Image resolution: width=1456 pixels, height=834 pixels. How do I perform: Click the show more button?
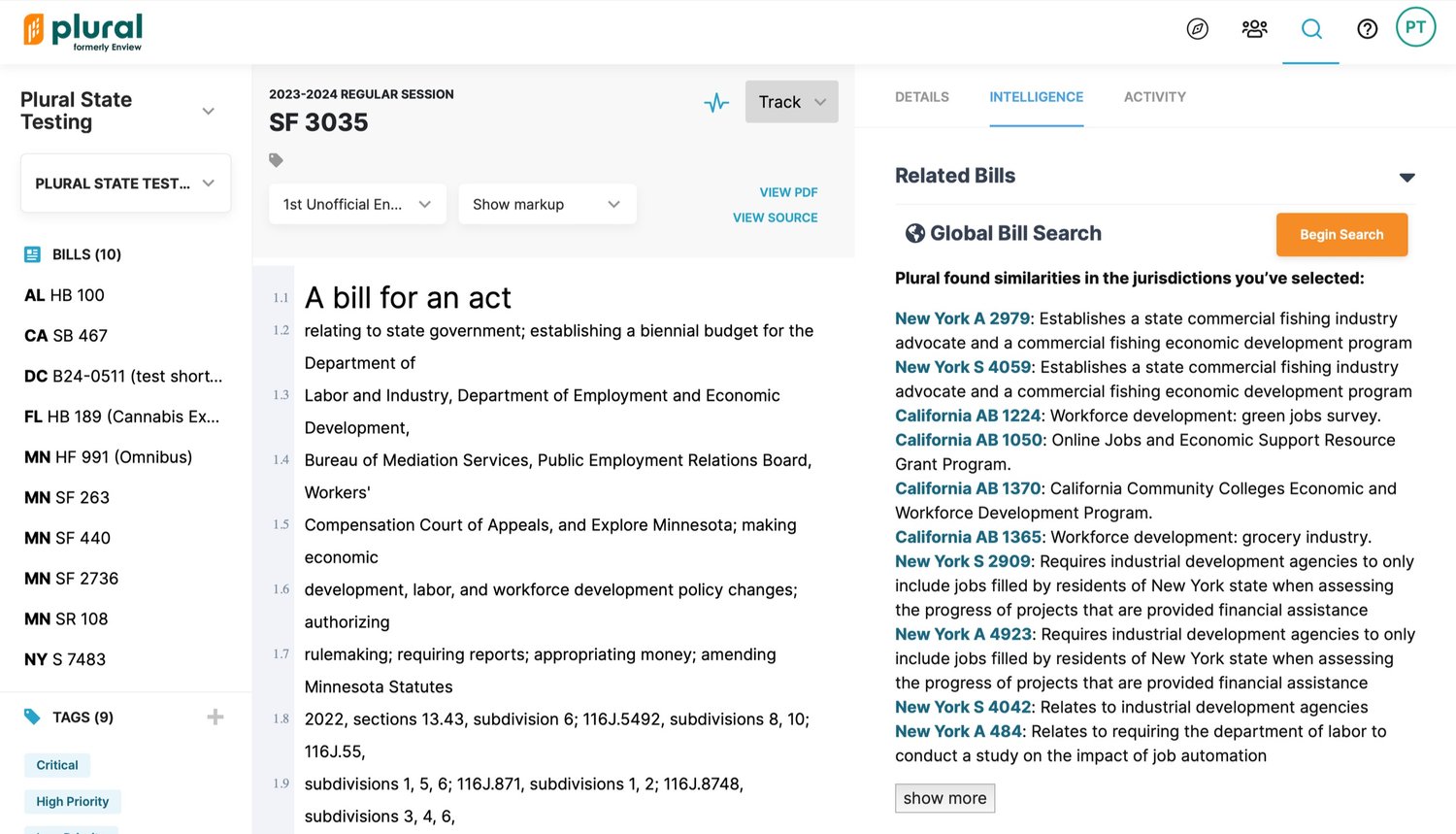[x=944, y=798]
